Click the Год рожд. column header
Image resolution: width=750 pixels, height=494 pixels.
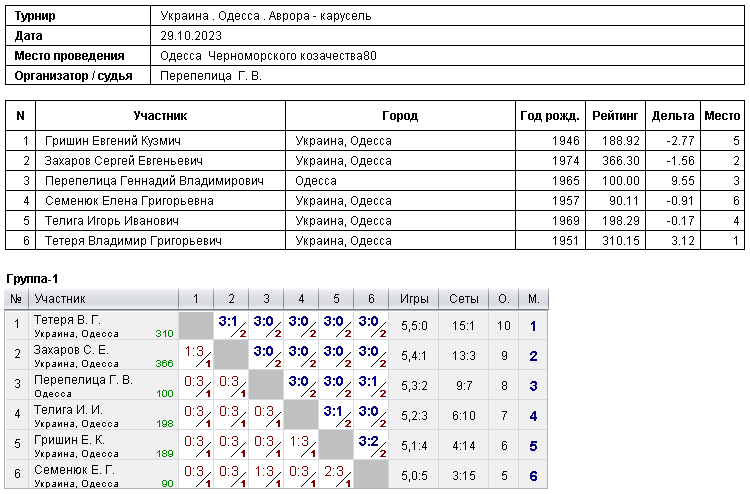tap(550, 116)
